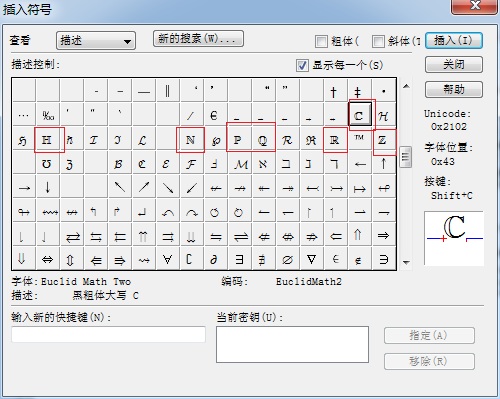Image resolution: width=500 pixels, height=399 pixels.
Task: Select the does-not-exist ∄ symbol
Action: click(x=264, y=259)
